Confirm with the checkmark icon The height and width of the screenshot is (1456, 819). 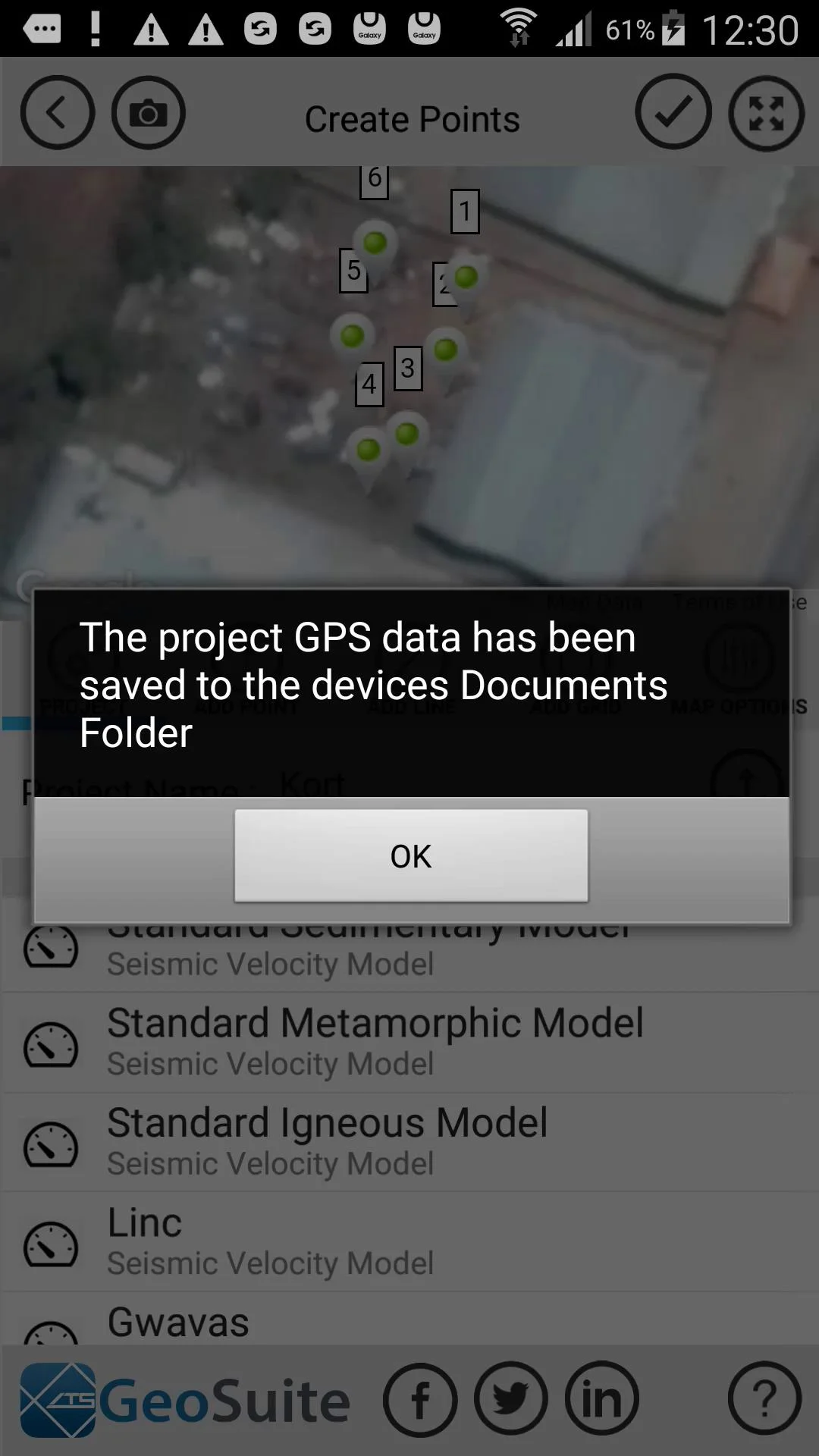pyautogui.click(x=673, y=112)
